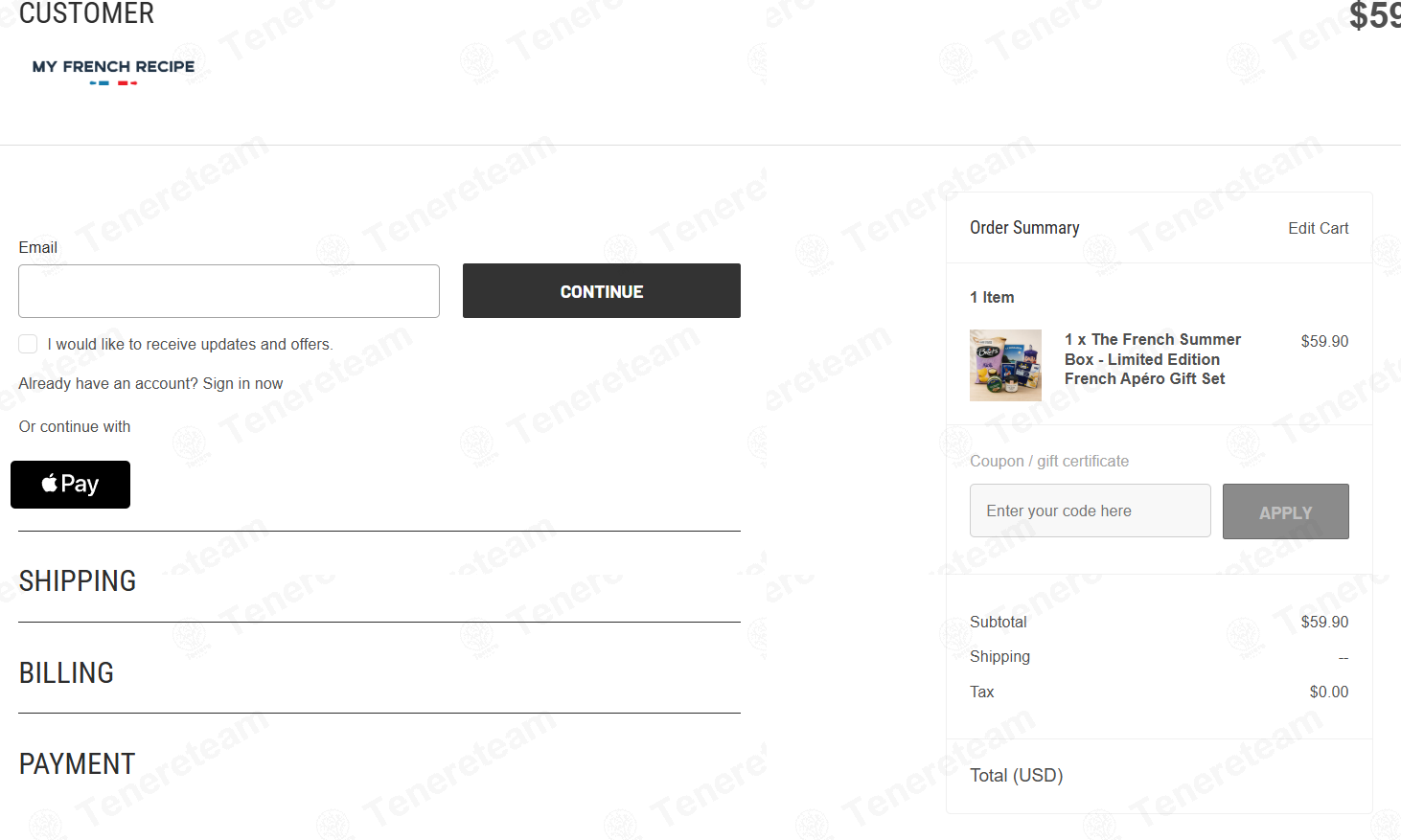Expand the SHIPPING section
Viewport: 1401px width, 840px height.
pos(78,580)
